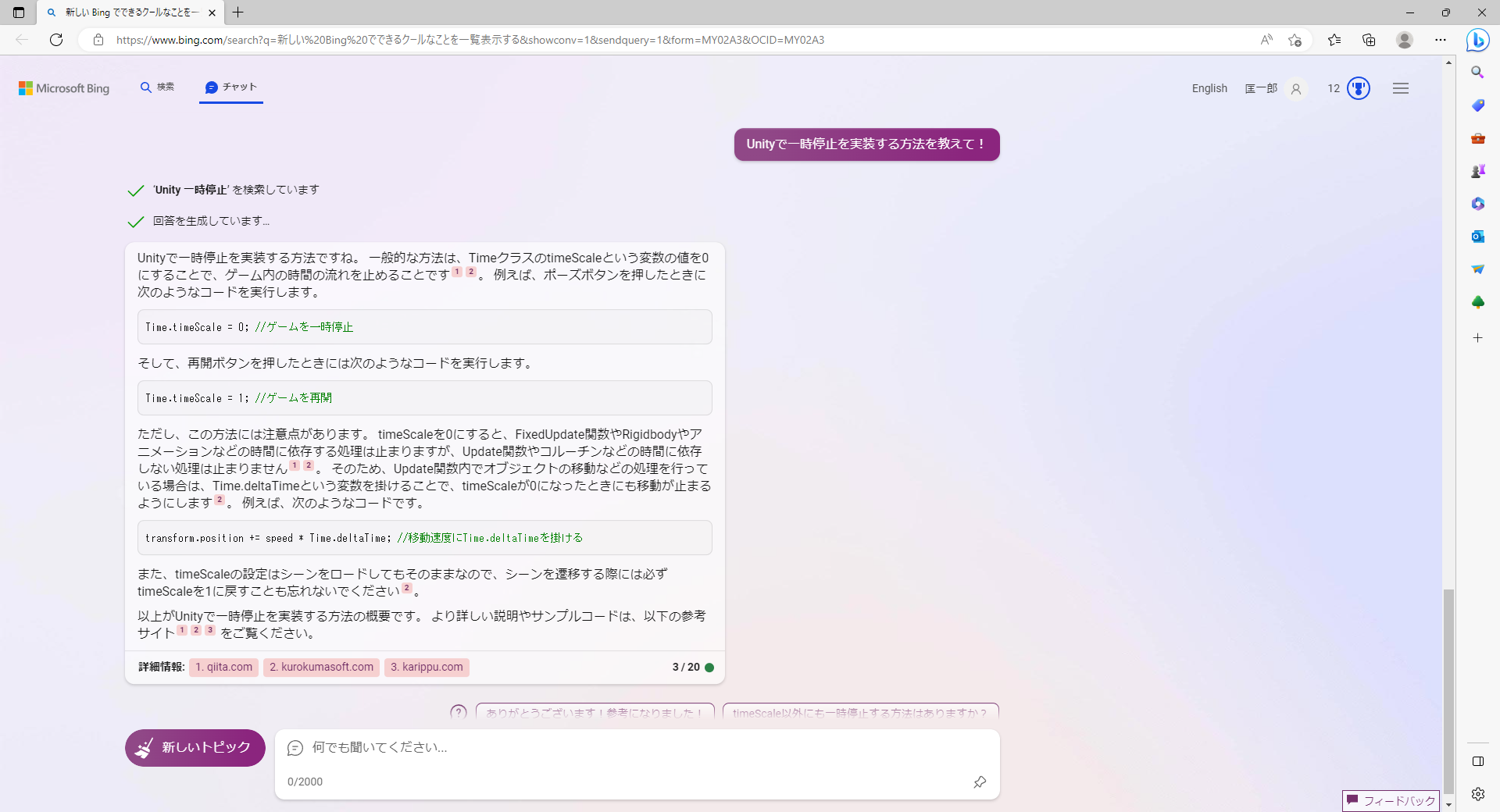Image resolution: width=1500 pixels, height=812 pixels.
Task: Focus the 何でも聞いてください chat input
Action: click(637, 747)
